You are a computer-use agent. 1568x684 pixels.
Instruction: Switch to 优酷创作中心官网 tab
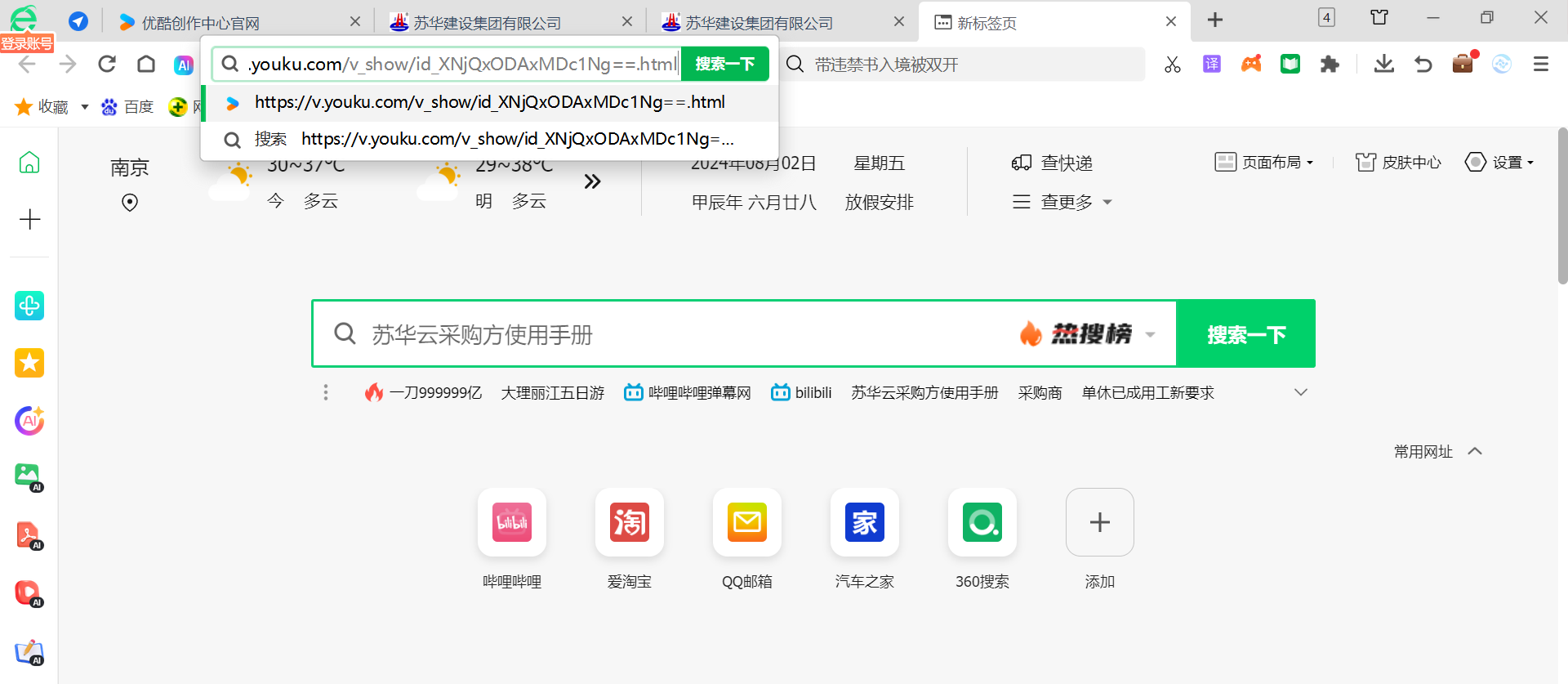click(200, 23)
